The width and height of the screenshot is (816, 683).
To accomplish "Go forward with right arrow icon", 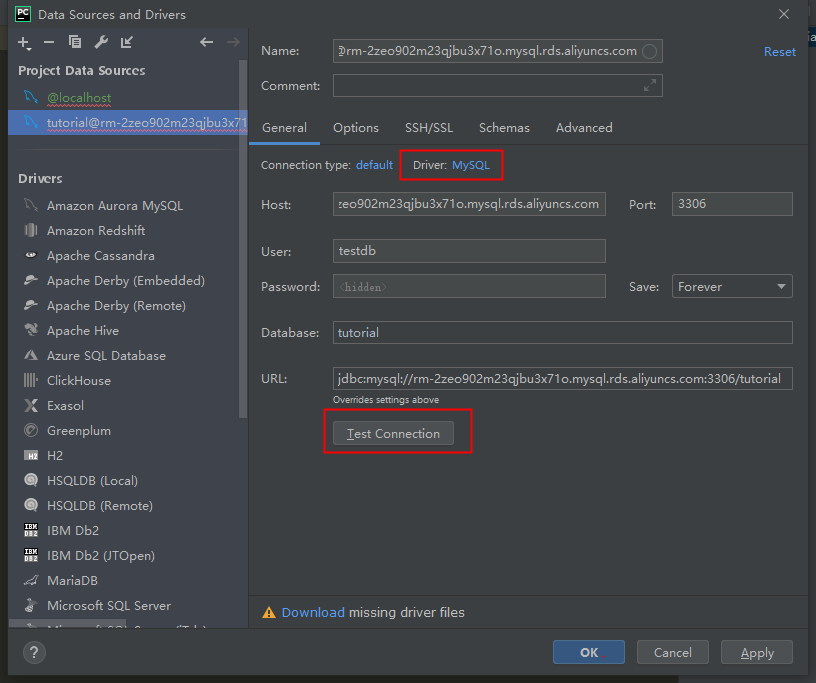I will (x=233, y=42).
